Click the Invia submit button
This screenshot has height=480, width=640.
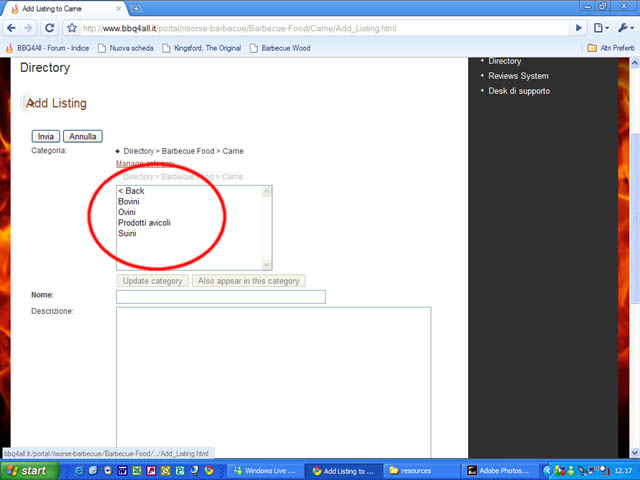pos(46,136)
